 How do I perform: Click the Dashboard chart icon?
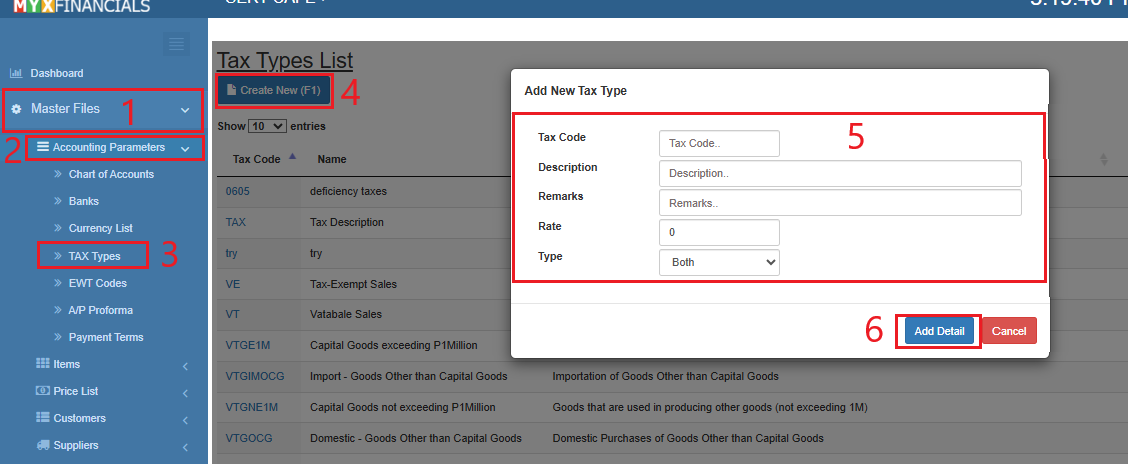pyautogui.click(x=16, y=73)
